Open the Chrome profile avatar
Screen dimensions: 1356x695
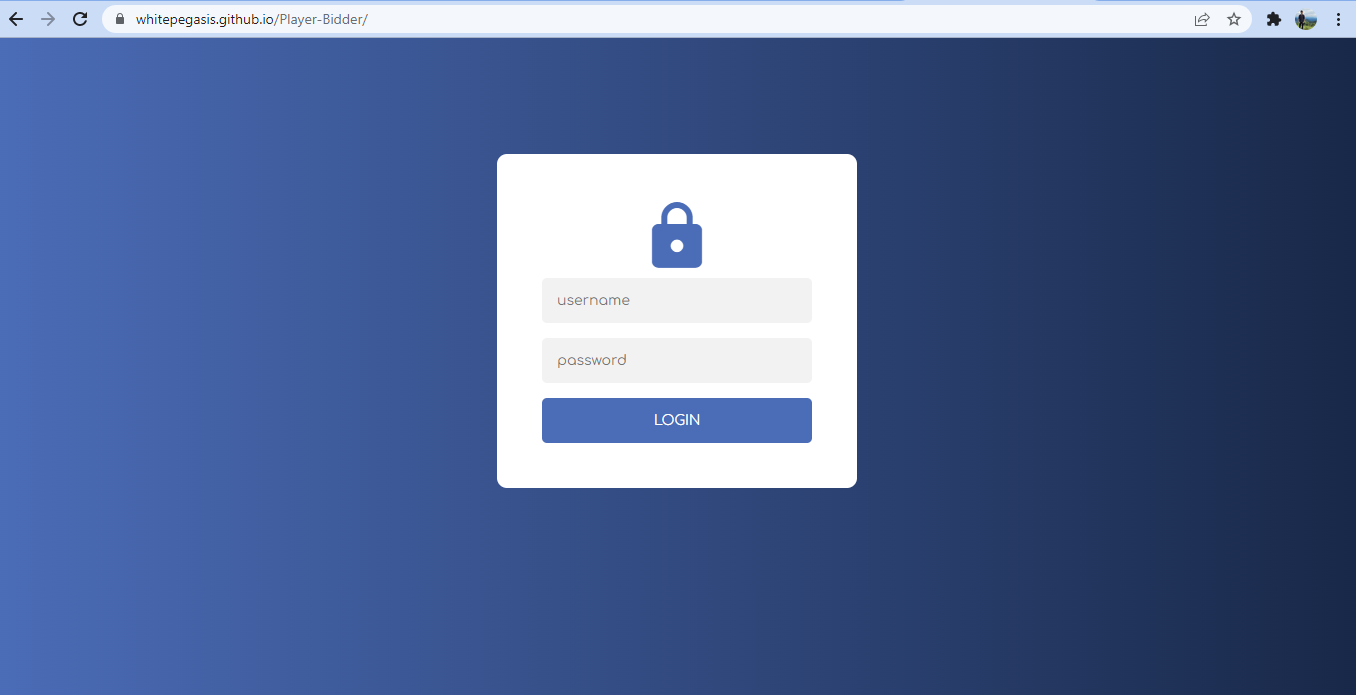1306,19
